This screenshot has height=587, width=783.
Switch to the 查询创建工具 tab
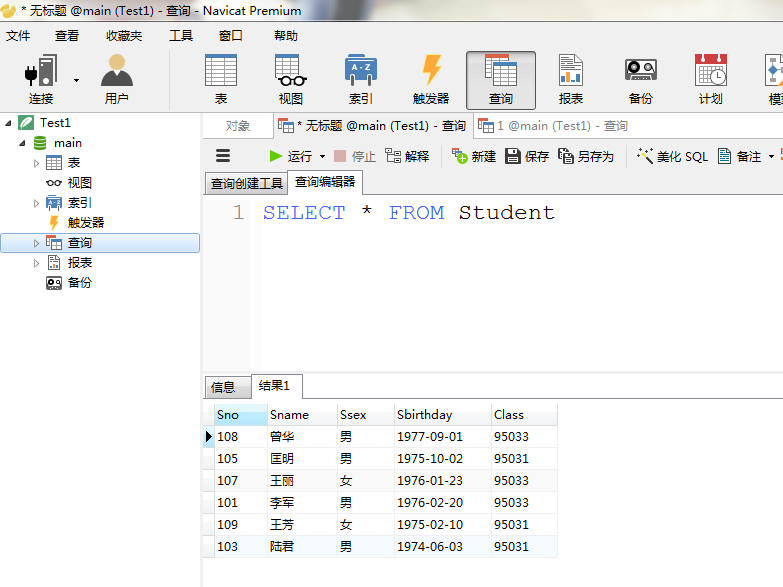247,184
